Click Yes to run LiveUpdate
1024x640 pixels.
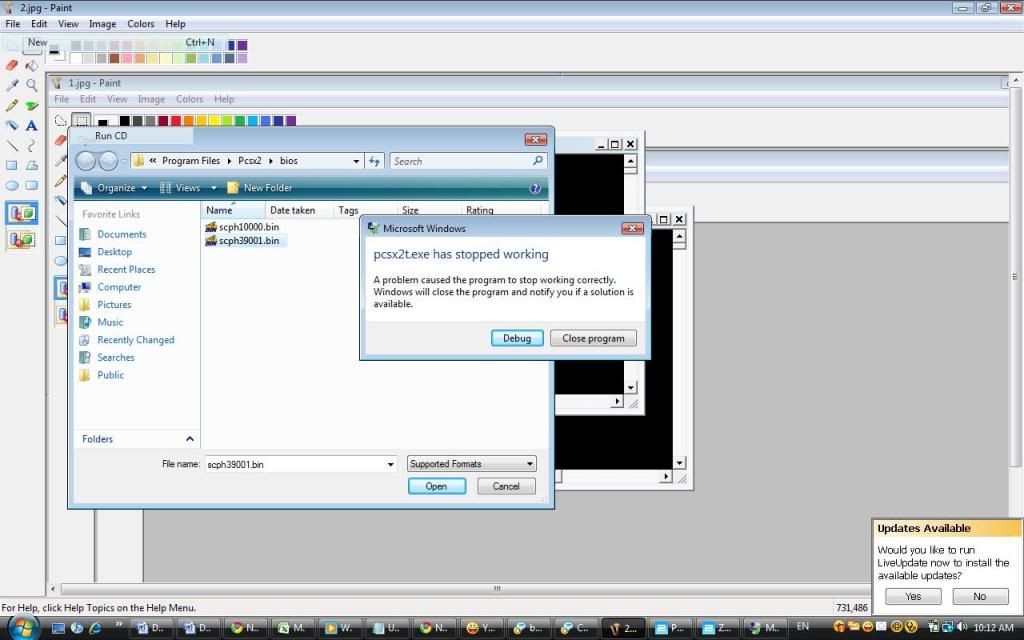[x=913, y=596]
